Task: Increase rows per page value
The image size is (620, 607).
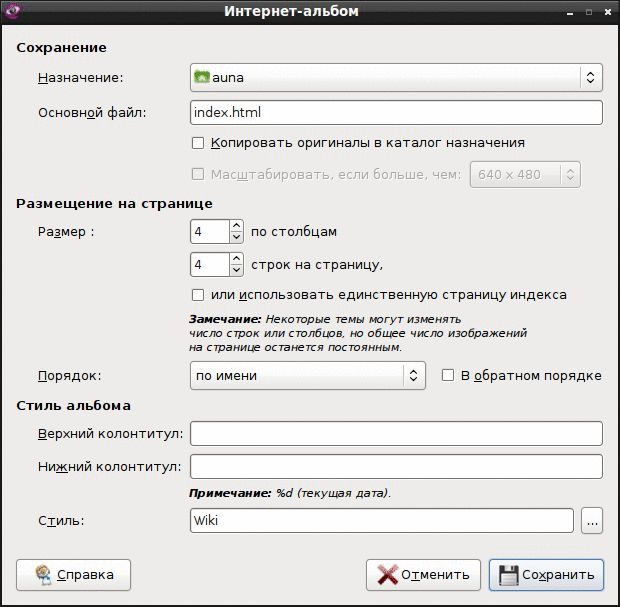Action: [x=236, y=259]
